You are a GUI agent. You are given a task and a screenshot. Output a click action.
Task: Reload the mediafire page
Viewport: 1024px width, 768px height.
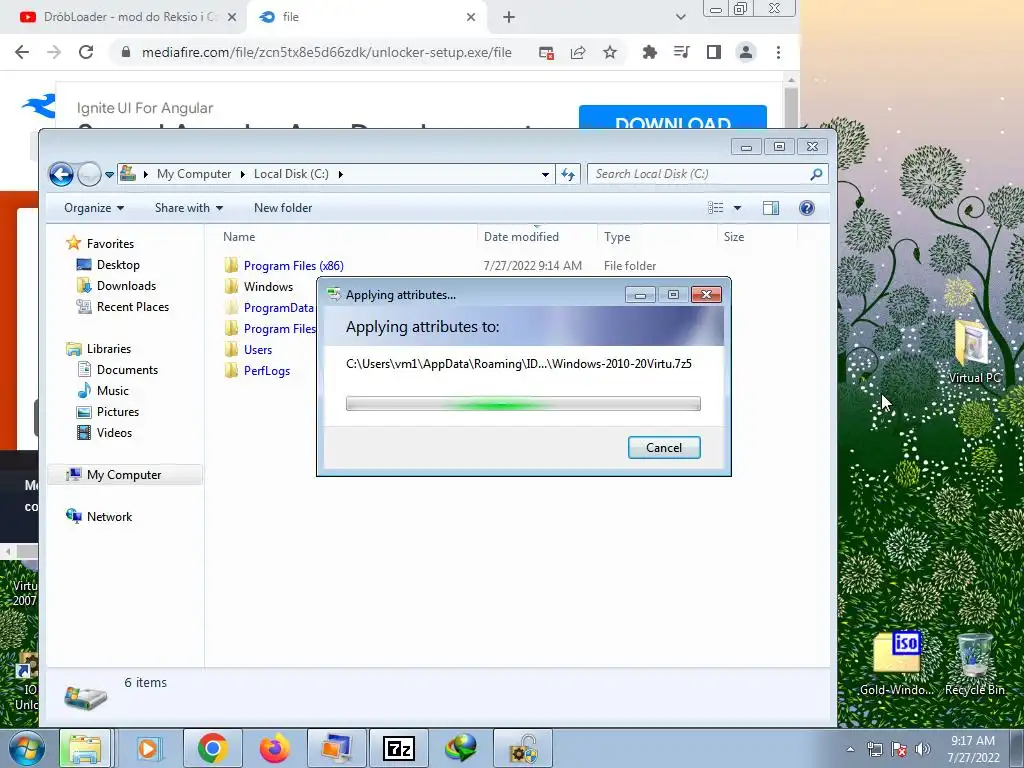[x=86, y=52]
